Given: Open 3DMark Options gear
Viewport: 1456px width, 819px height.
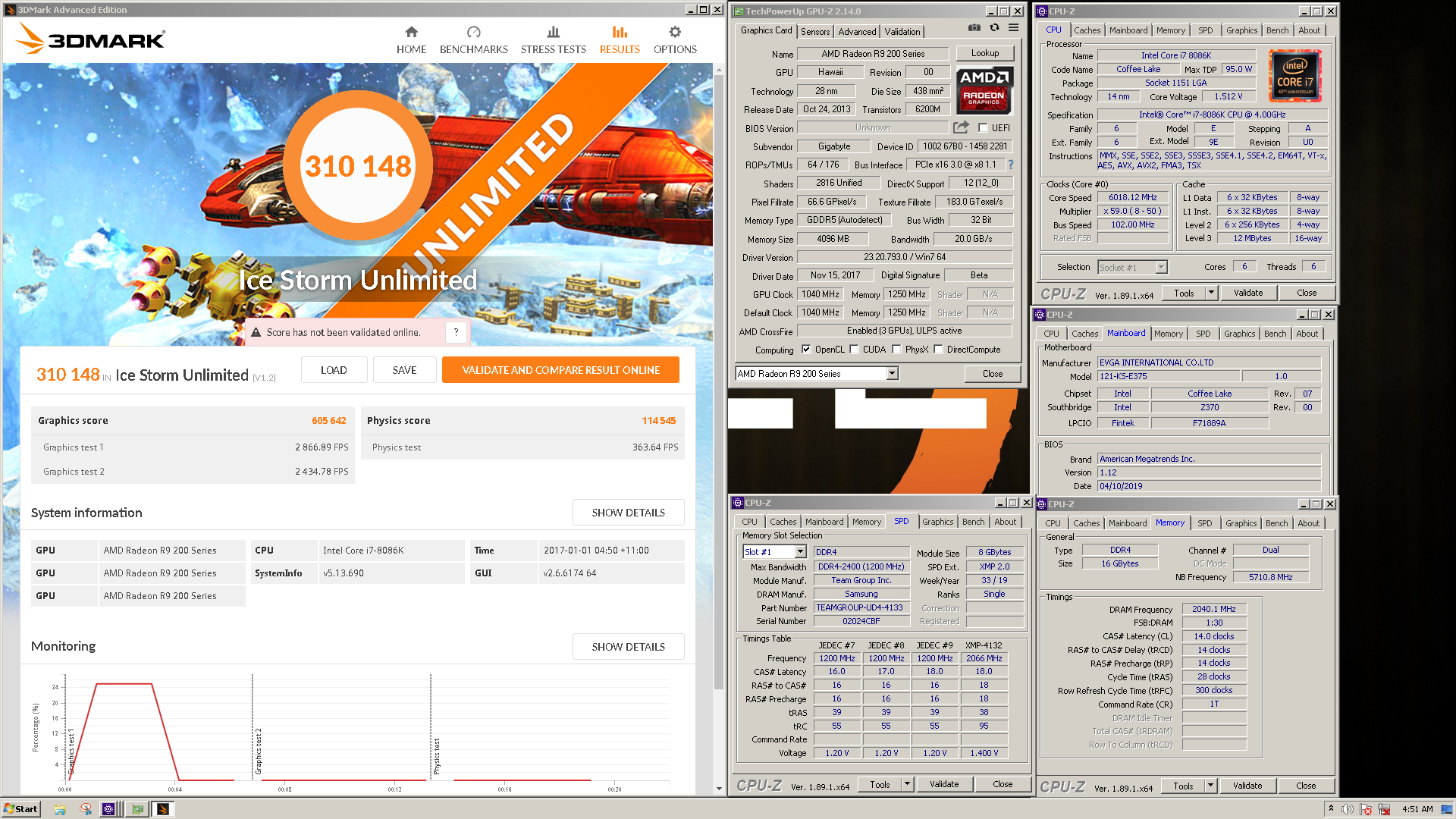Looking at the screenshot, I should click(675, 41).
